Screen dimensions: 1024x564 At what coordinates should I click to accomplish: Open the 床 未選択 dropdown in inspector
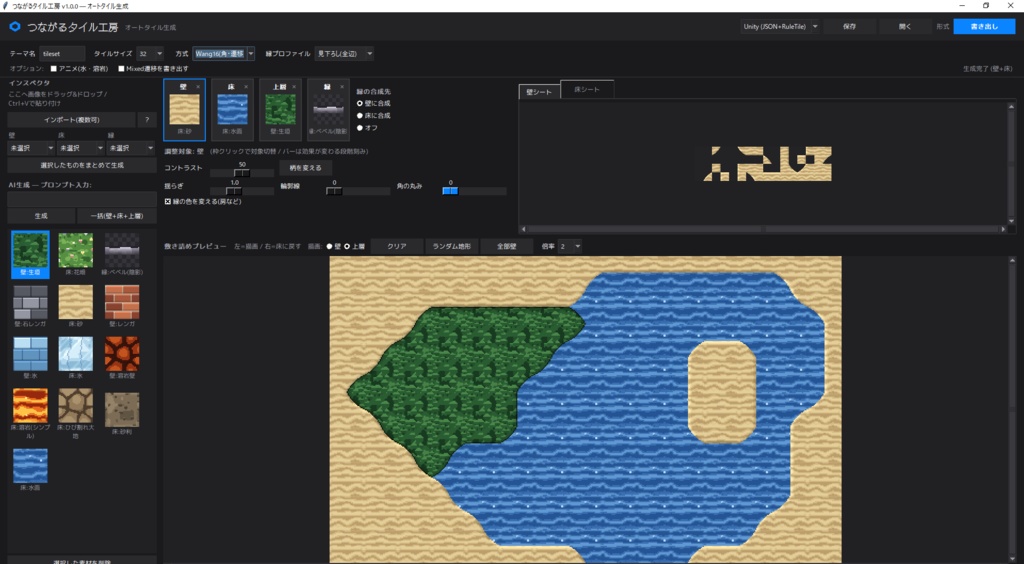[80, 148]
